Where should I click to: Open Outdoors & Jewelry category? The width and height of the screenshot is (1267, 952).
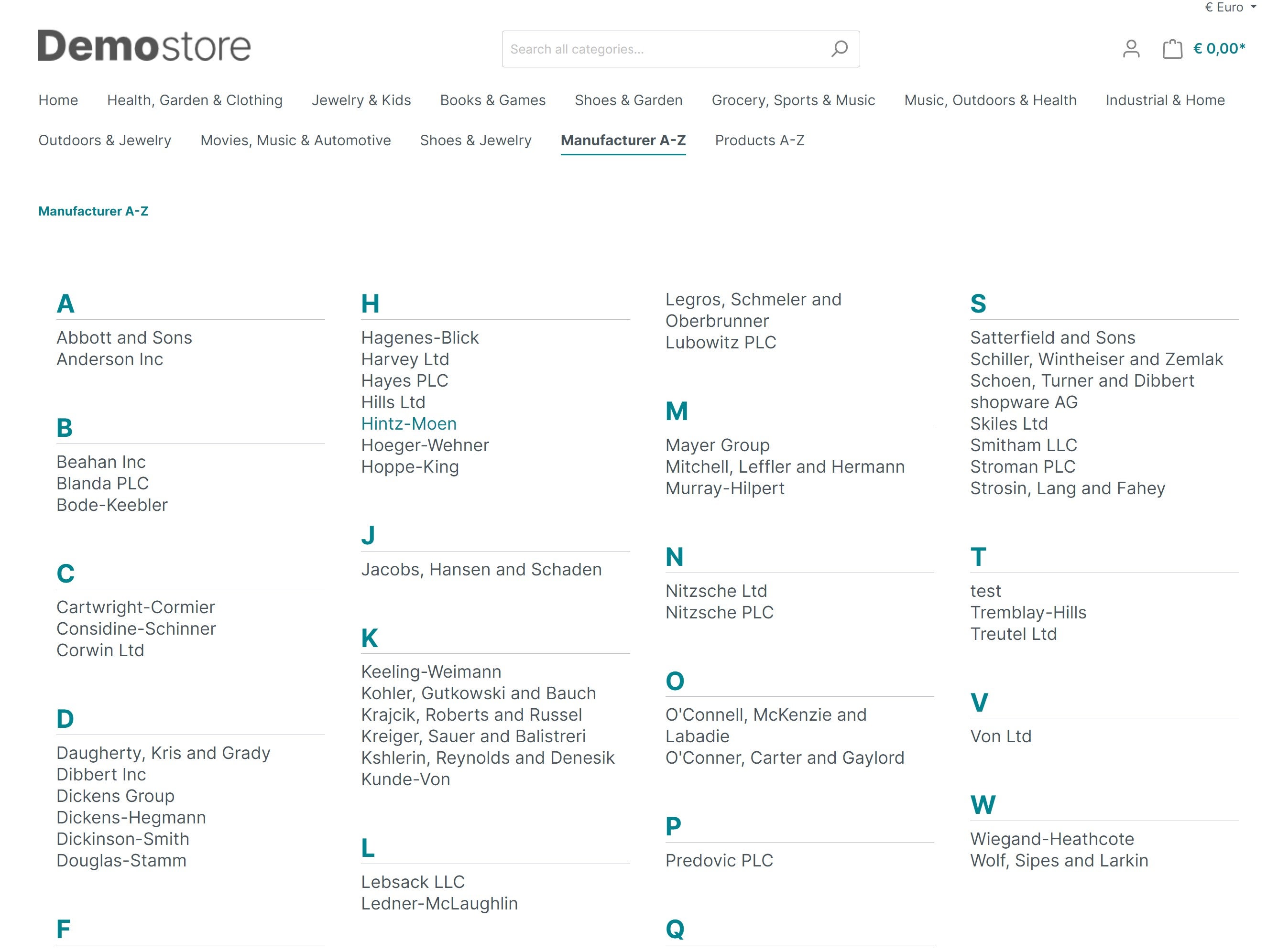pos(105,140)
